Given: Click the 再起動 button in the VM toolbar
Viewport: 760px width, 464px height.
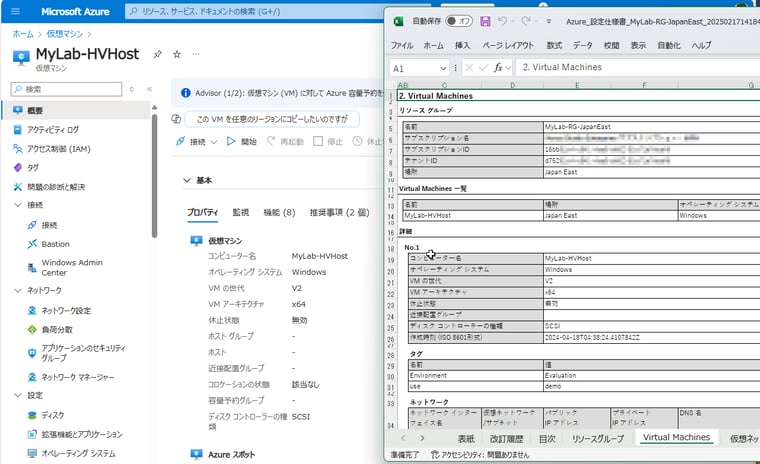Looking at the screenshot, I should pyautogui.click(x=285, y=142).
